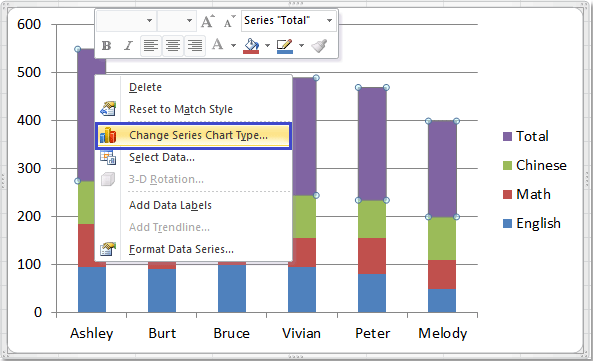Click Melody's green Chinese bar segment

[x=442, y=239]
